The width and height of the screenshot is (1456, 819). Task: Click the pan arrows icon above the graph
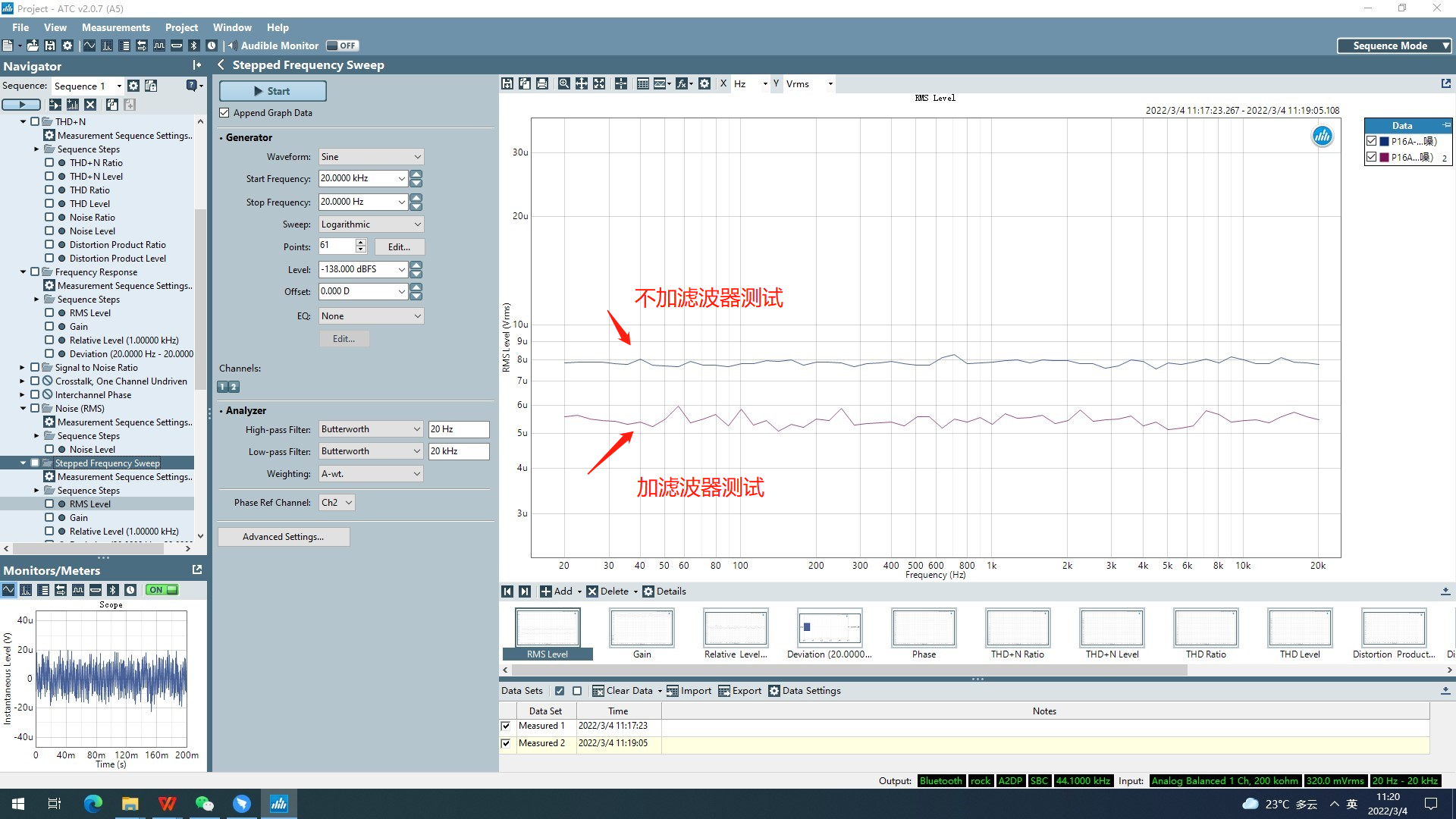[582, 83]
